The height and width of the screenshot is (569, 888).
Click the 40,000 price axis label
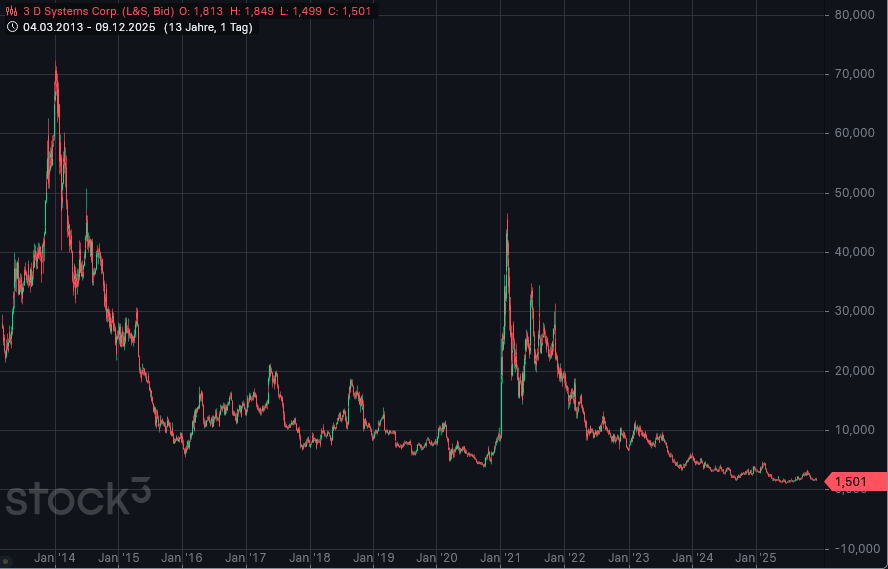coord(854,252)
